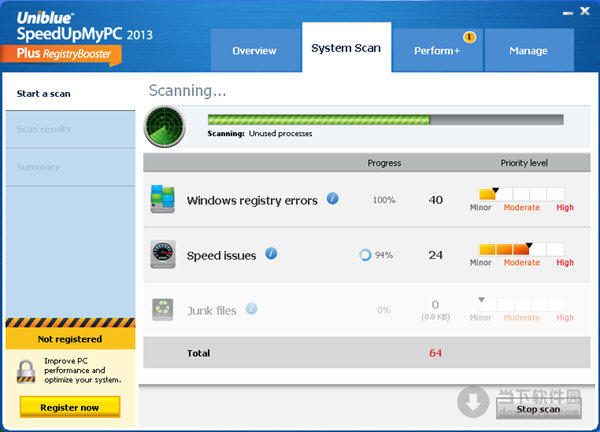Screen dimensions: 600x432
Task: Click the registry errors count 40
Action: [436, 200]
